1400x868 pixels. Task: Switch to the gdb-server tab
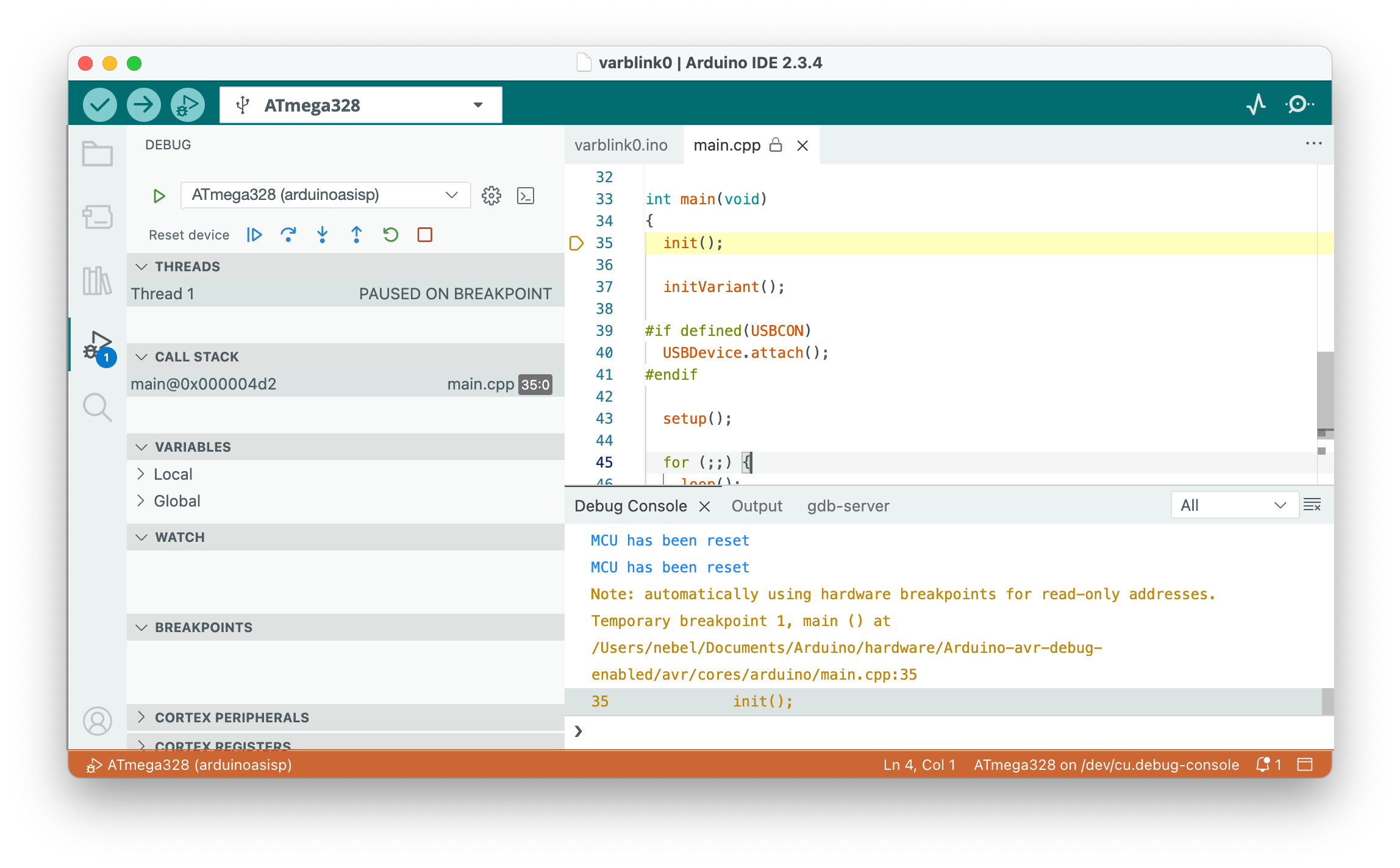848,506
